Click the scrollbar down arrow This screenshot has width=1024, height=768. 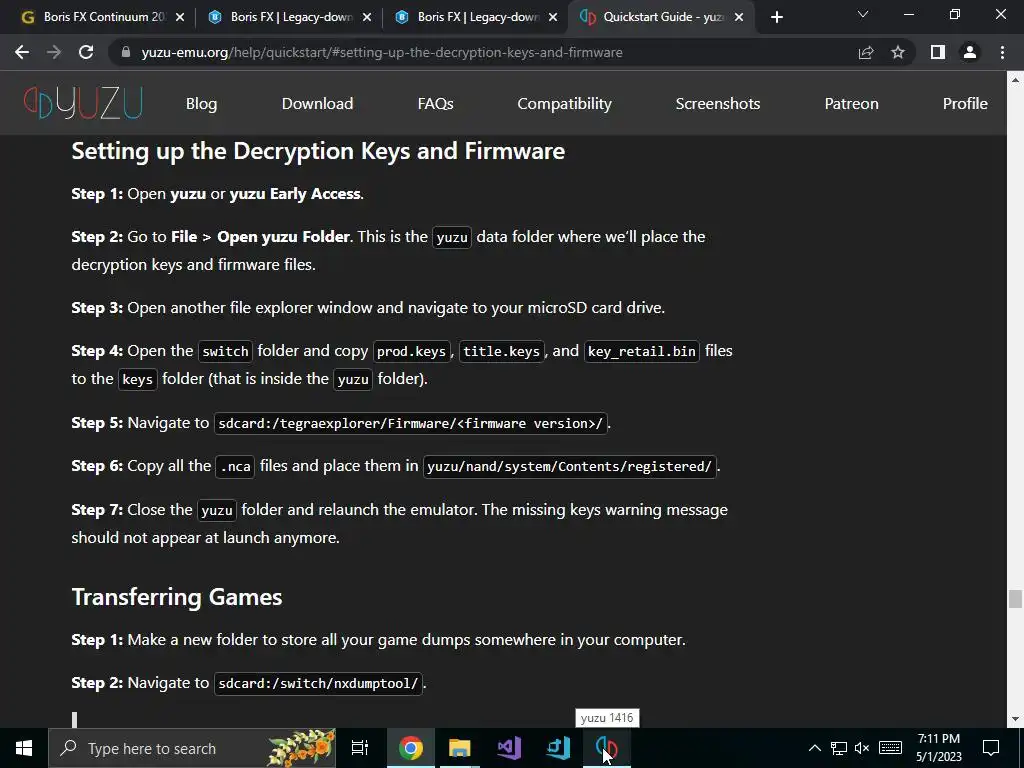[1015, 719]
